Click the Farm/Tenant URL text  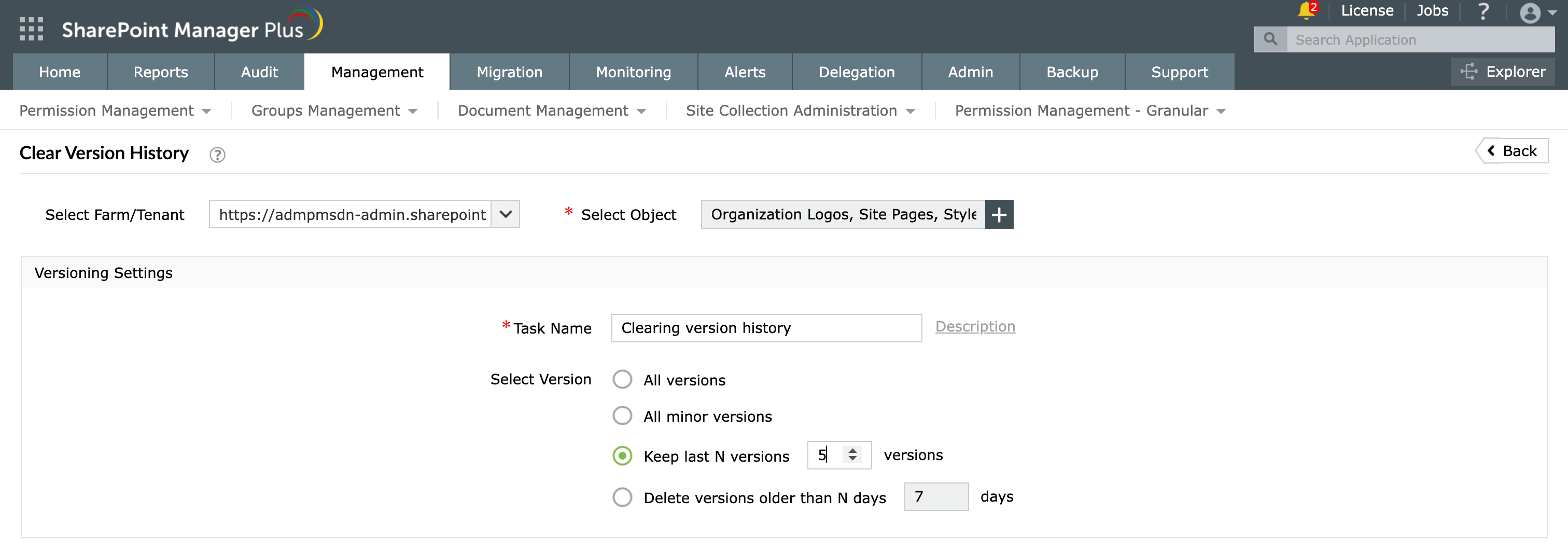pyautogui.click(x=352, y=214)
